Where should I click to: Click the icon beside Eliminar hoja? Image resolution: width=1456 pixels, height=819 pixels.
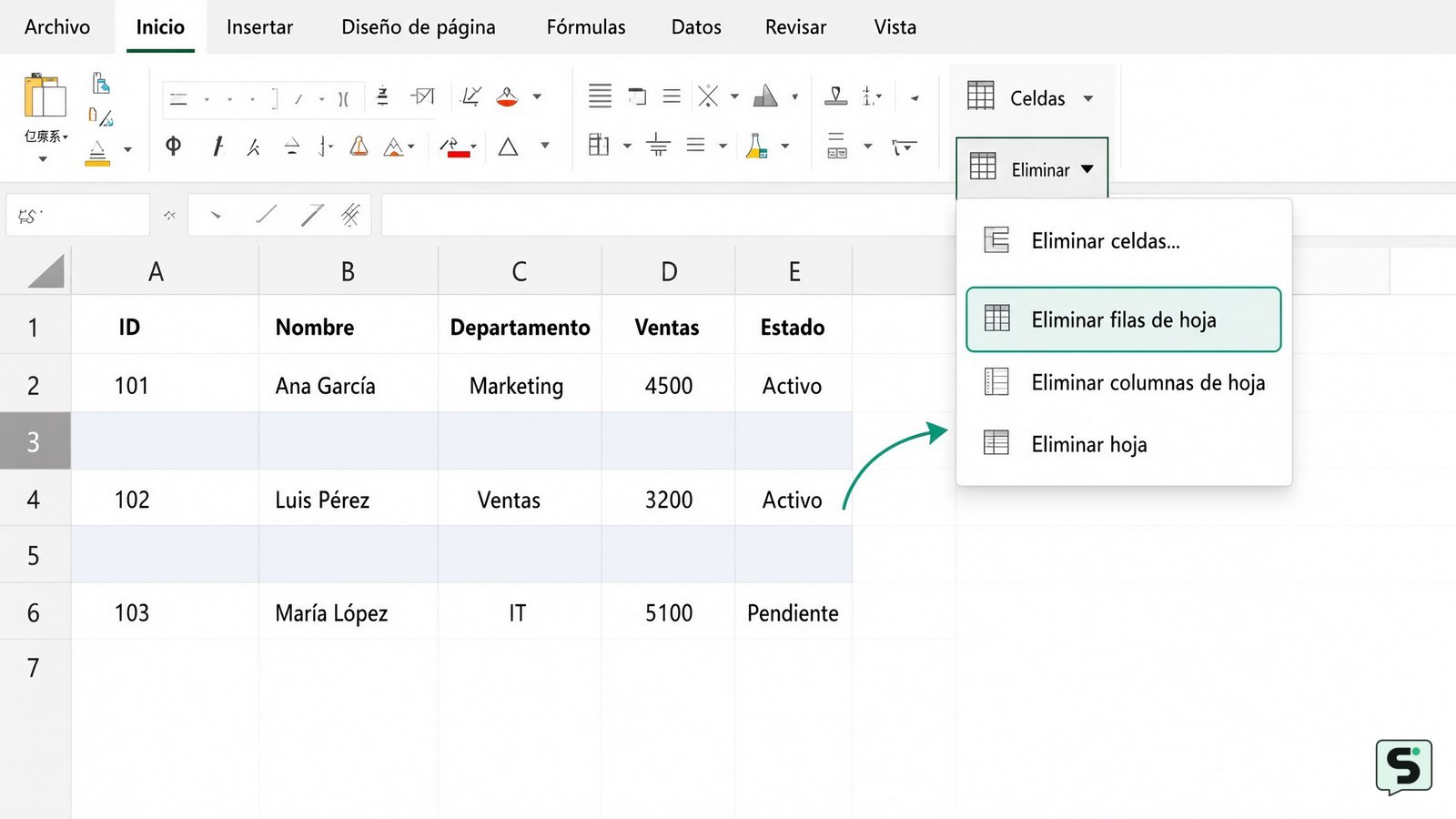(996, 442)
